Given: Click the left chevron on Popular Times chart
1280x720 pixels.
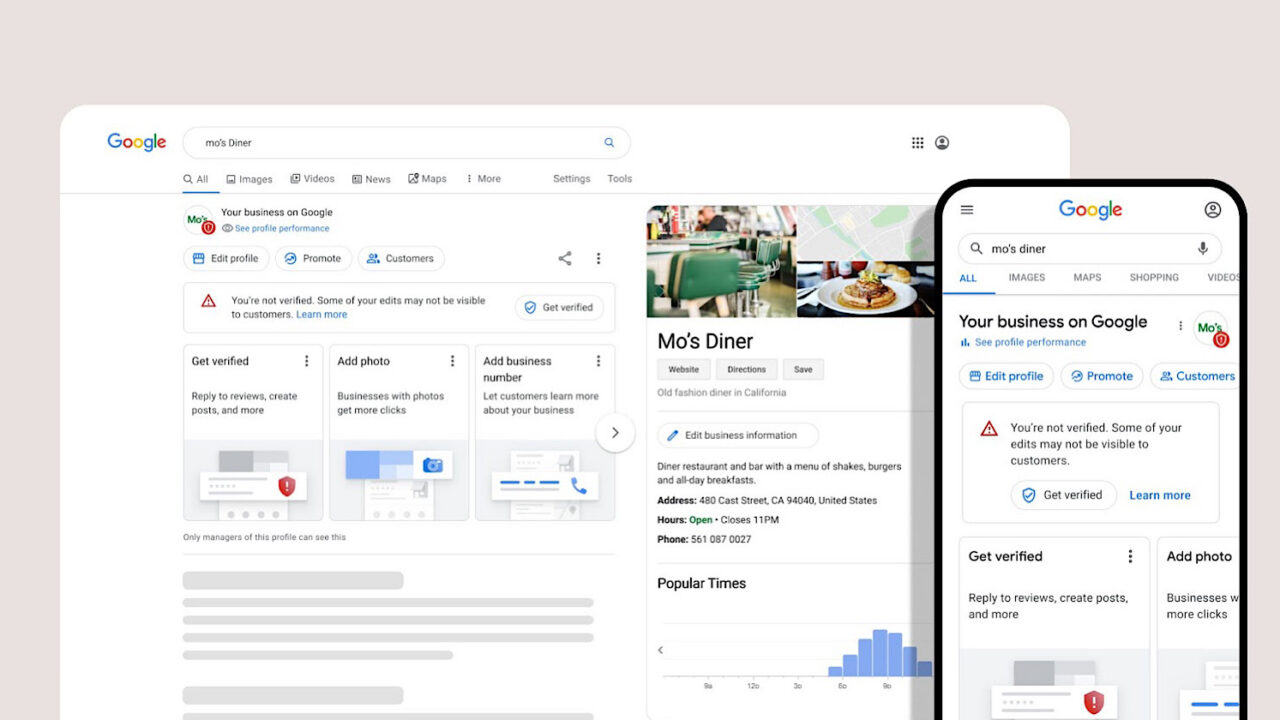Looking at the screenshot, I should [x=660, y=648].
